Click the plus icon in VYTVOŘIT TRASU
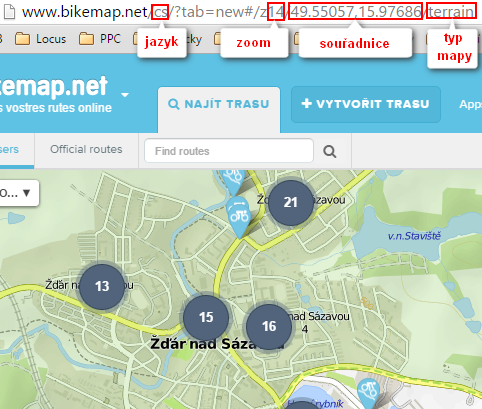The image size is (482, 409). (x=306, y=103)
